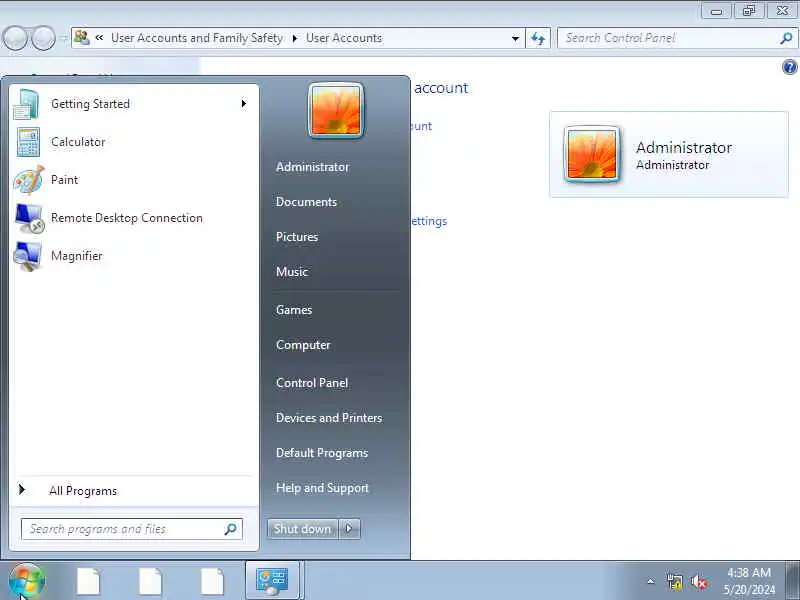
Task: Open the address bar history dropdown
Action: [x=515, y=38]
